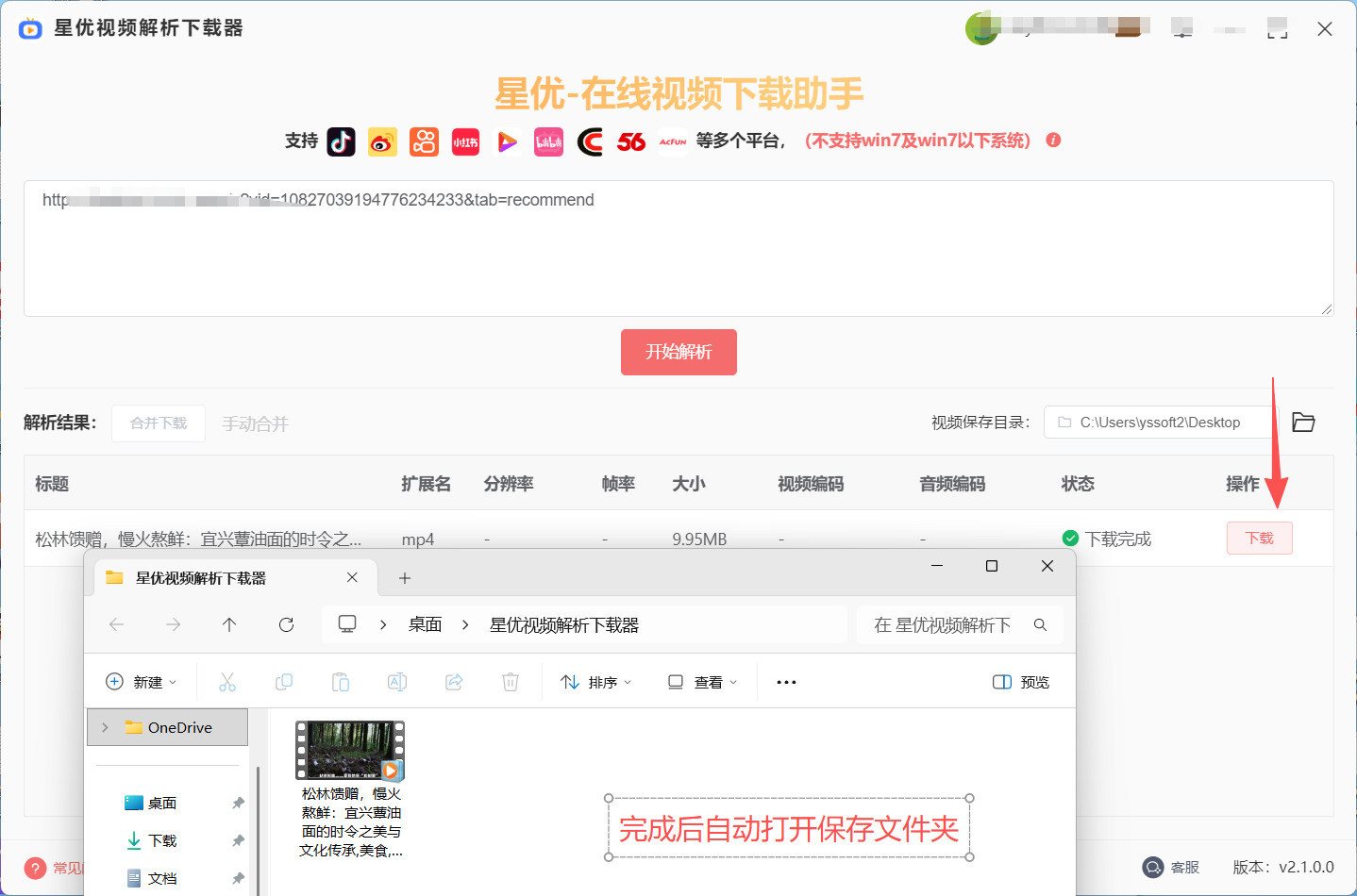Click the video save directory path field
Viewport: 1357px width, 896px height.
click(1160, 423)
